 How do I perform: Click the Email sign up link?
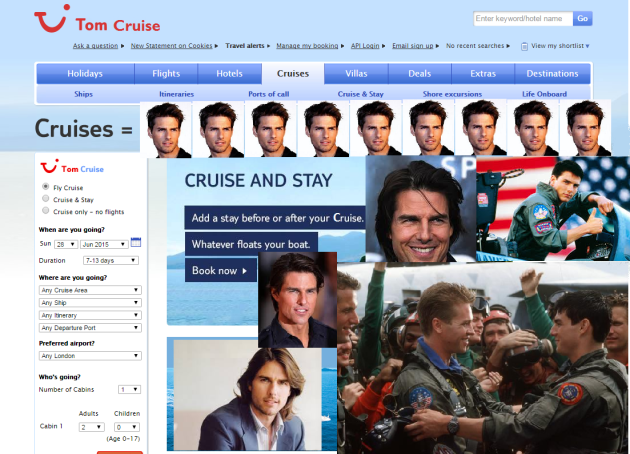(413, 46)
